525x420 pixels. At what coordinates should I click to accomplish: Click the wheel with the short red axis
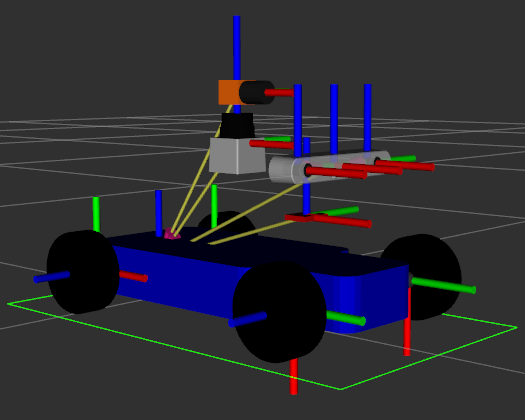click(83, 272)
